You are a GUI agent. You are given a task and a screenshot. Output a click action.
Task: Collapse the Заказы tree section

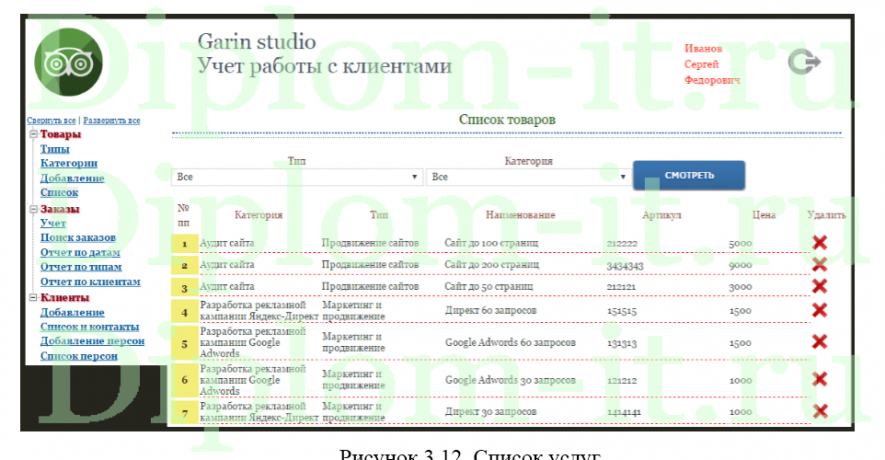(x=33, y=209)
